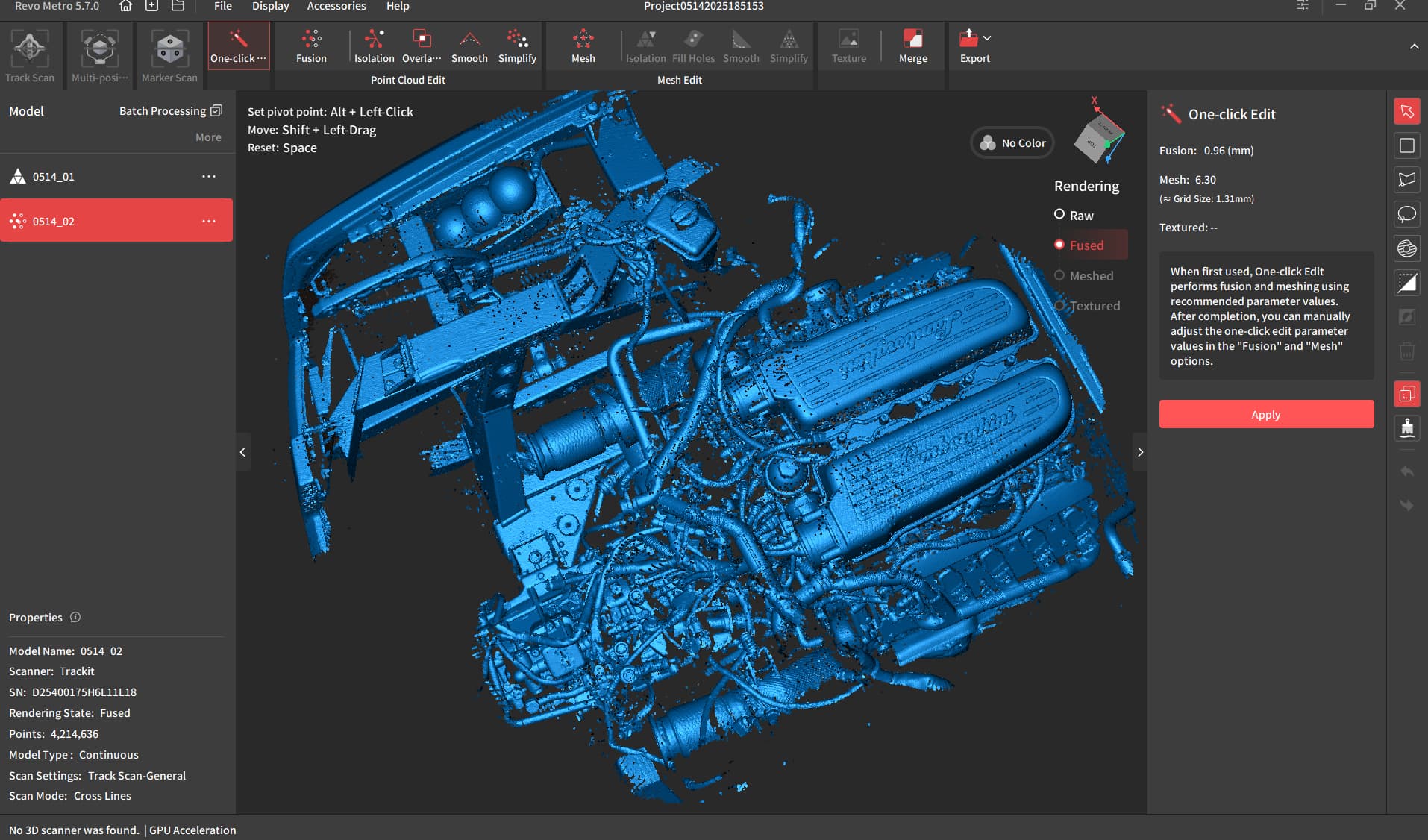Open options for model 0514_01

pos(209,176)
